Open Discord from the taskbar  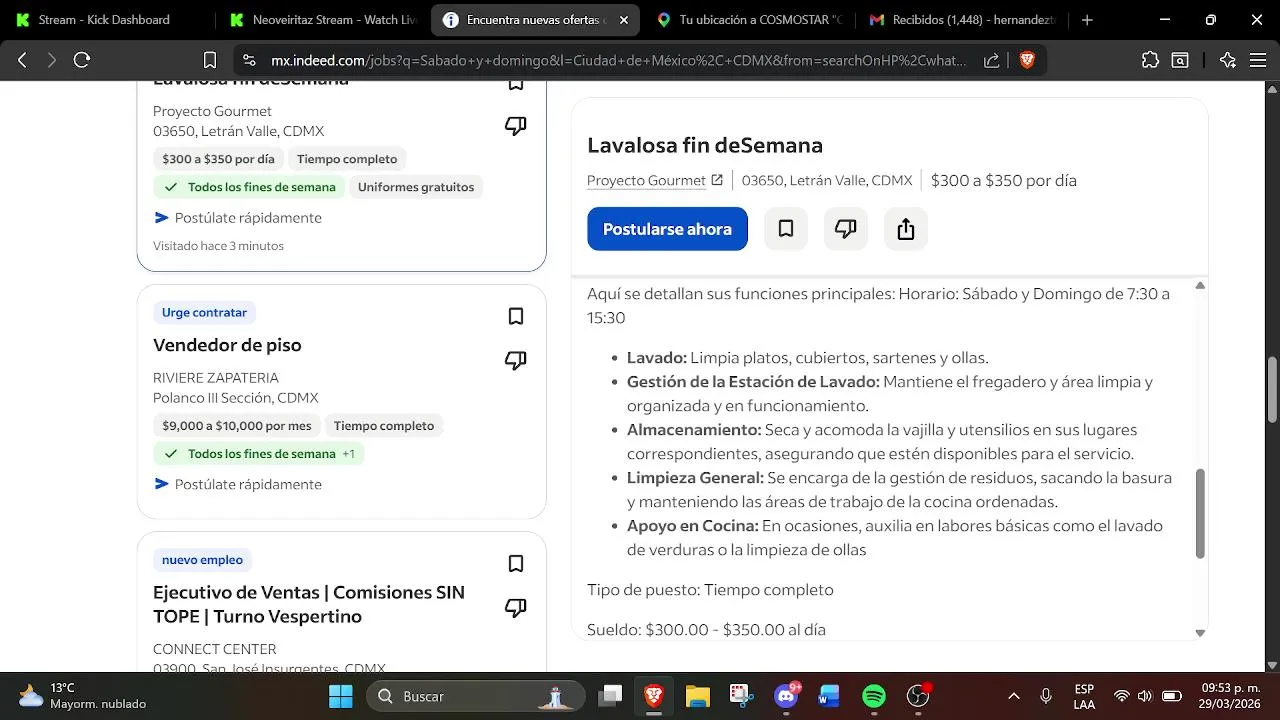tap(786, 696)
